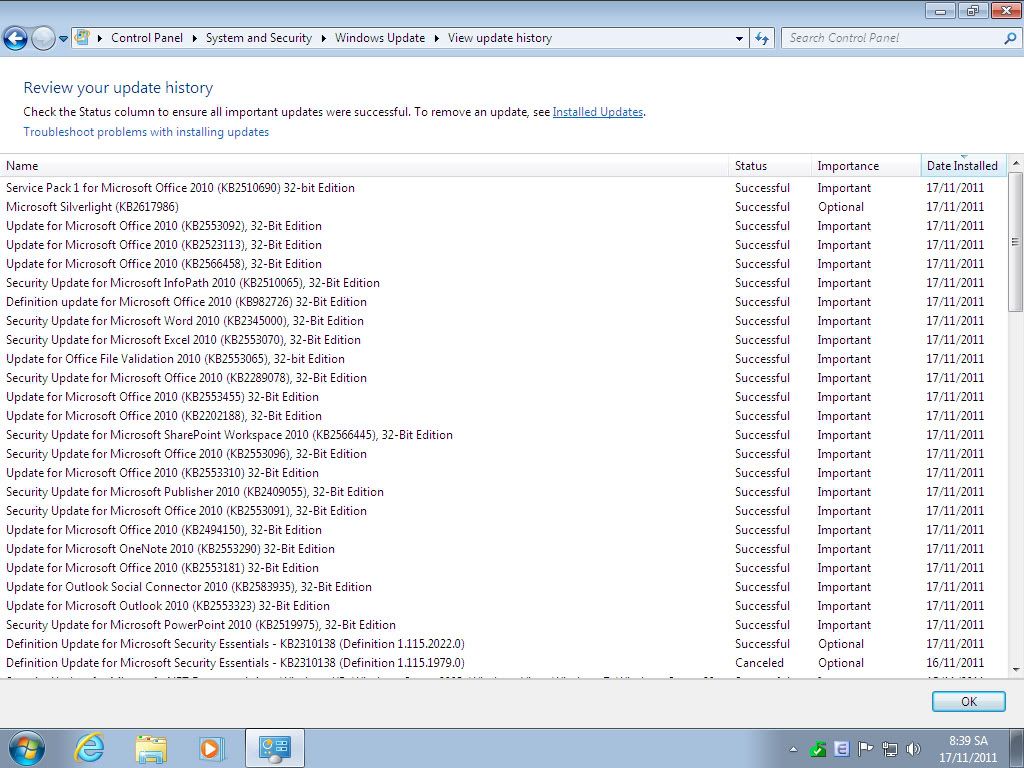Image resolution: width=1024 pixels, height=768 pixels.
Task: Click green security tray icon
Action: (x=818, y=749)
